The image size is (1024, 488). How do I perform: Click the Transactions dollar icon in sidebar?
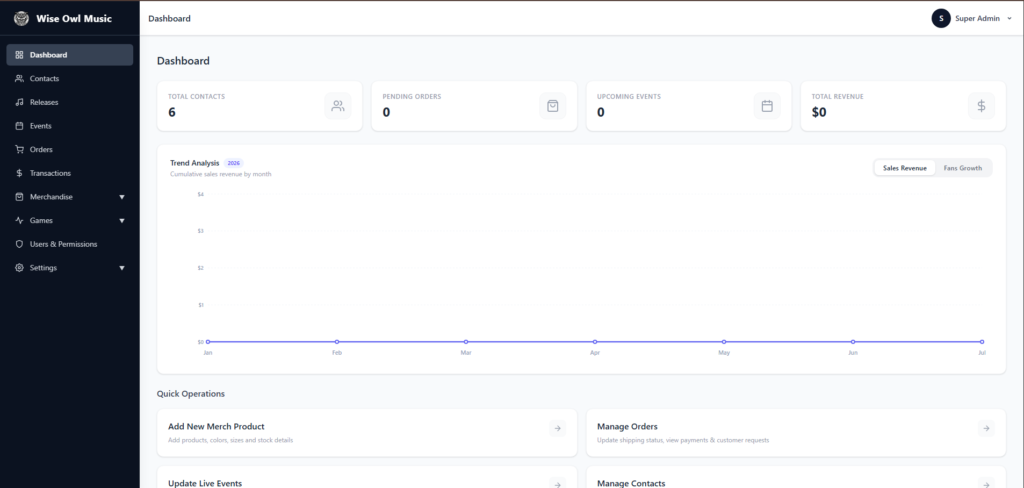(19, 173)
